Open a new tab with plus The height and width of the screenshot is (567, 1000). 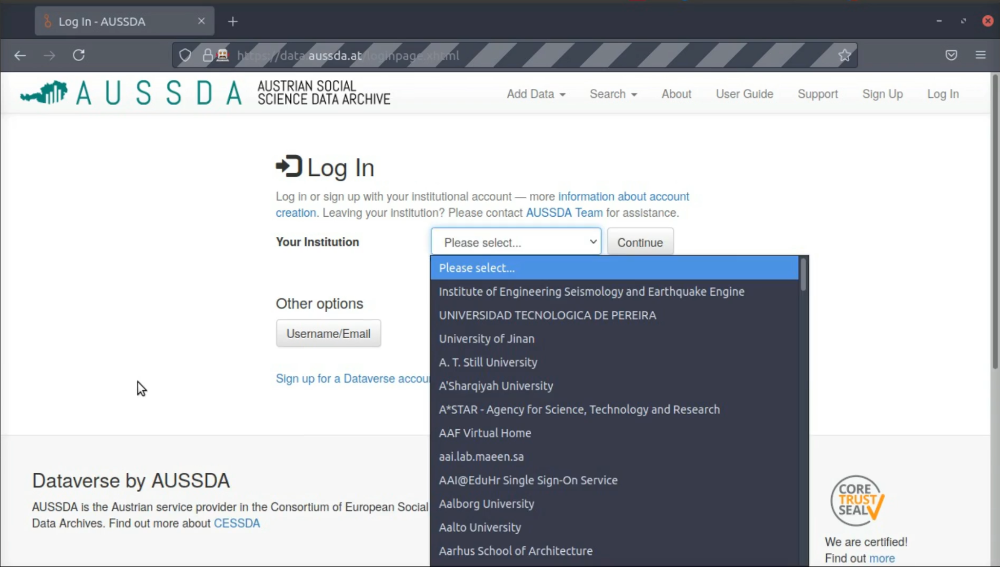pos(233,22)
